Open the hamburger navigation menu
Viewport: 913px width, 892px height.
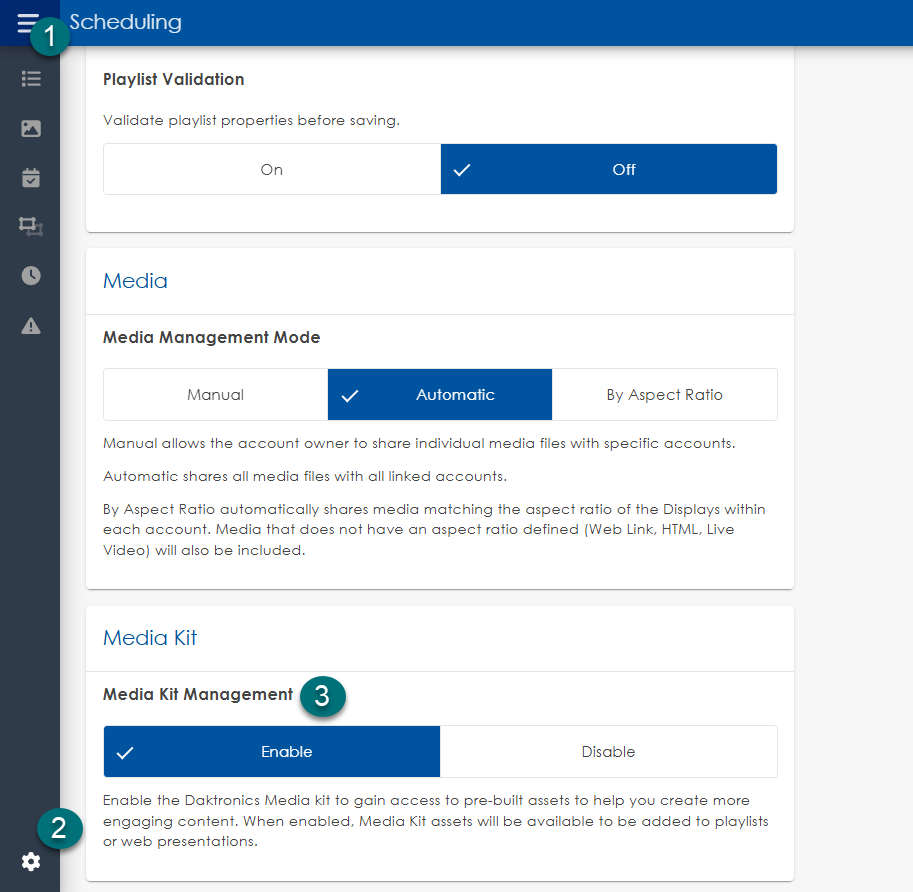[27, 22]
